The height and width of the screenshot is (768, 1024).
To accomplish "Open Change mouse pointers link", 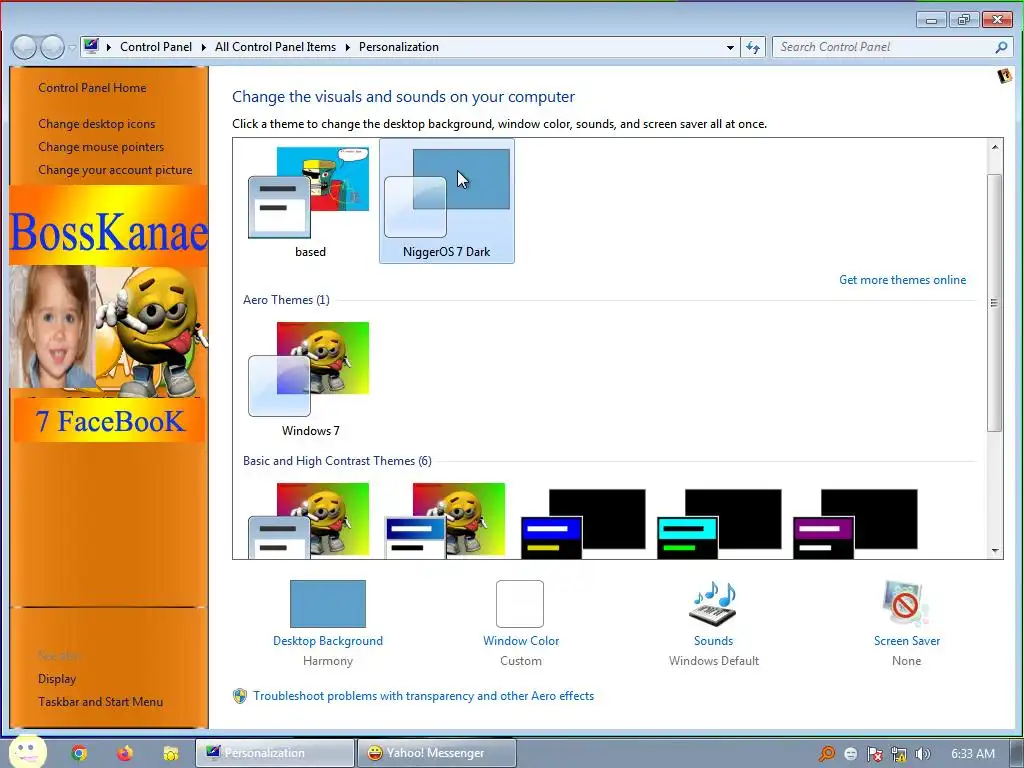I will tap(101, 147).
